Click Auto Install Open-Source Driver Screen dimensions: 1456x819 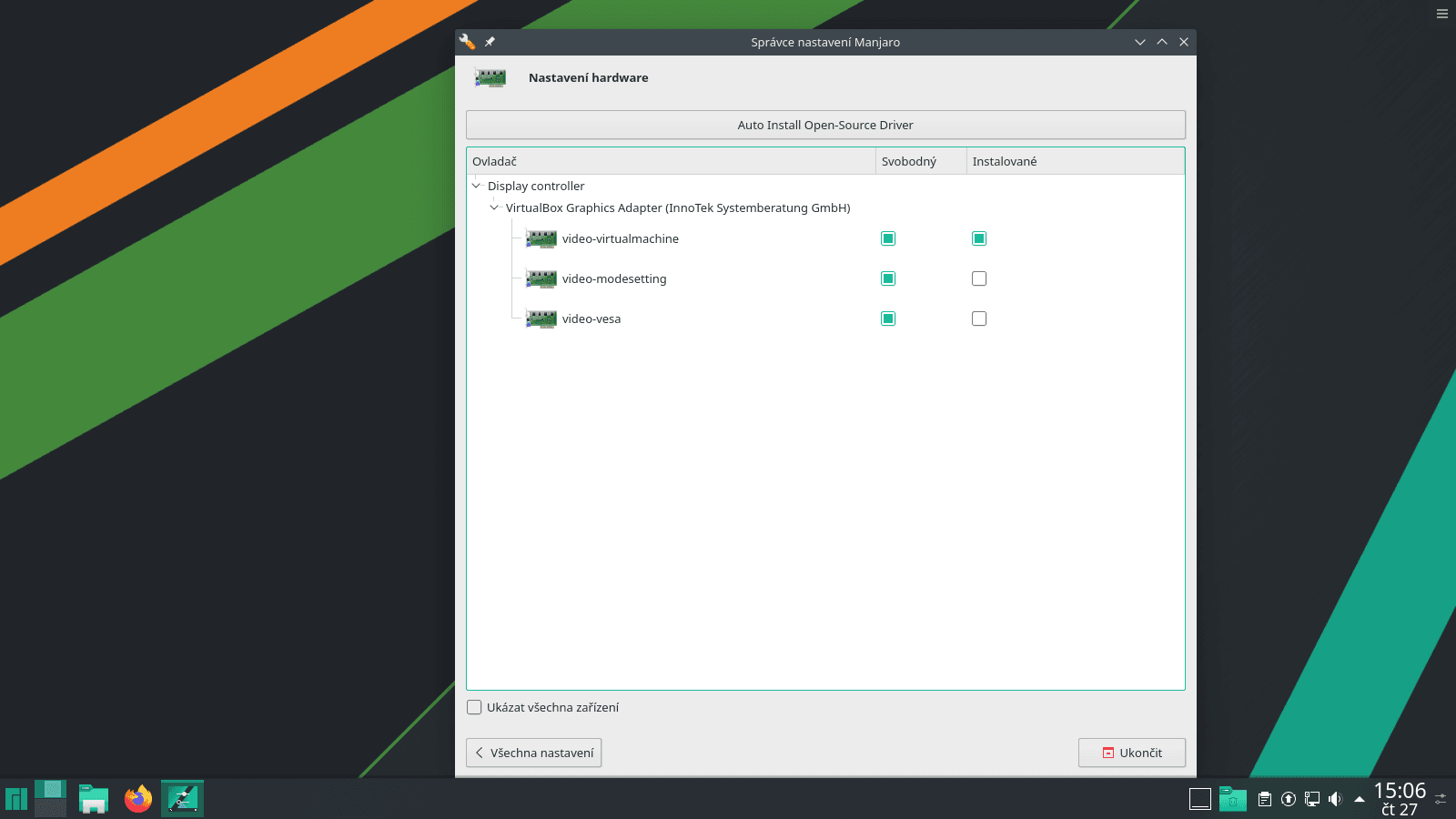point(825,125)
